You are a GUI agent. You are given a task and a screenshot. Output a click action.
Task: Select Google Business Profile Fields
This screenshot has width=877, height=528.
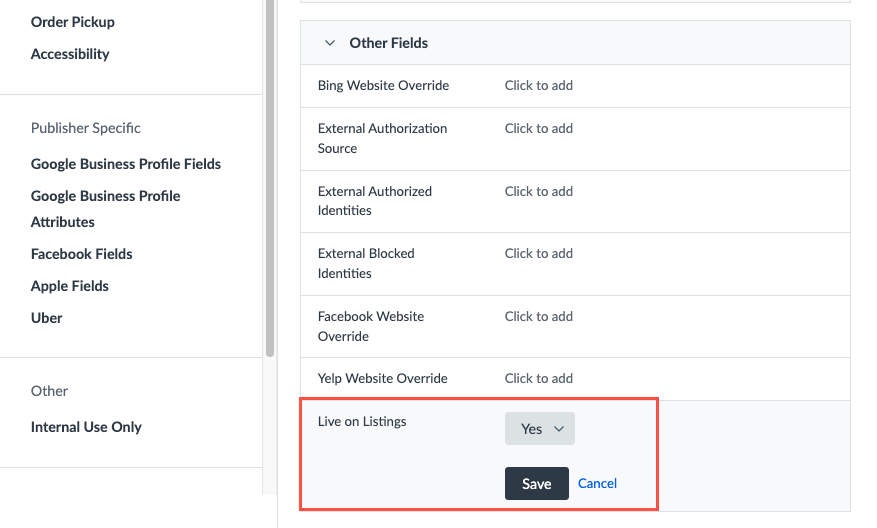pyautogui.click(x=126, y=164)
